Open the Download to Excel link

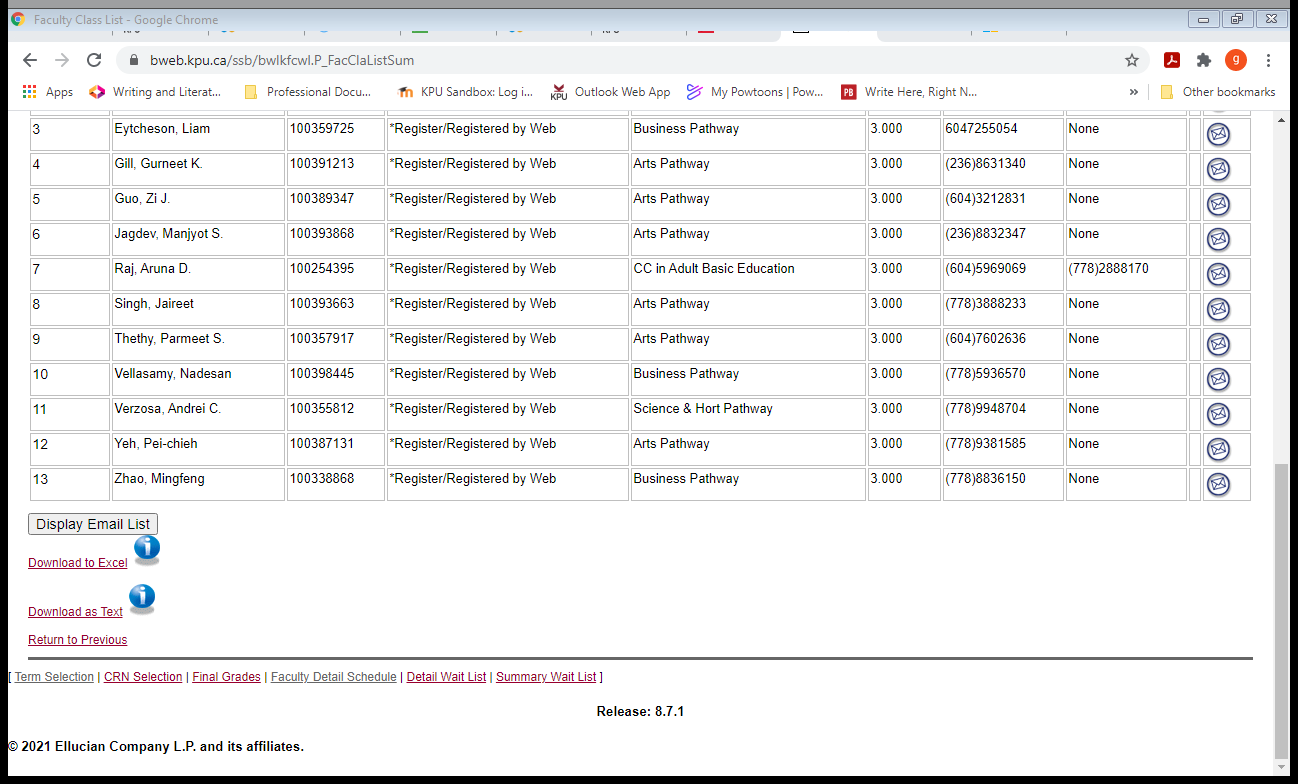[77, 562]
